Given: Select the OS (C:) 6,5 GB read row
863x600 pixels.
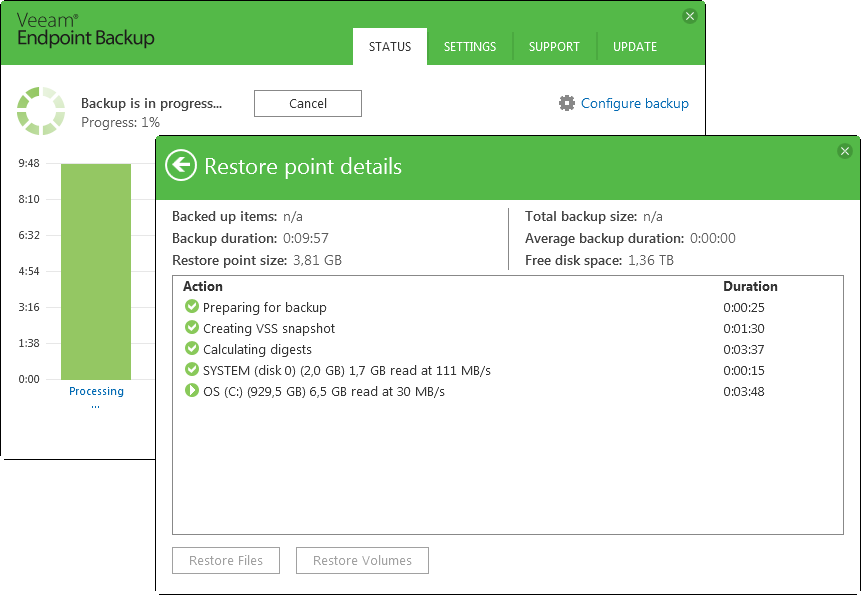Looking at the screenshot, I should tap(508, 391).
